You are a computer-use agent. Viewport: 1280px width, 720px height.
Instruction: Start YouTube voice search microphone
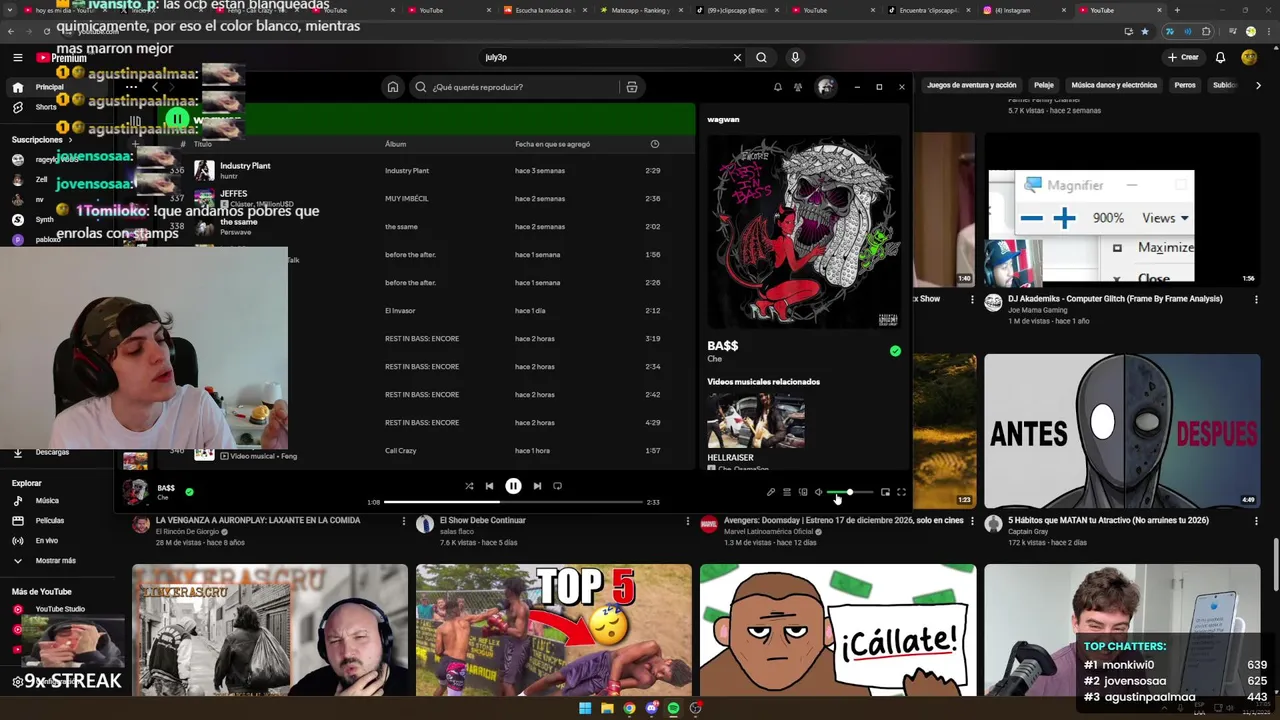tap(795, 57)
